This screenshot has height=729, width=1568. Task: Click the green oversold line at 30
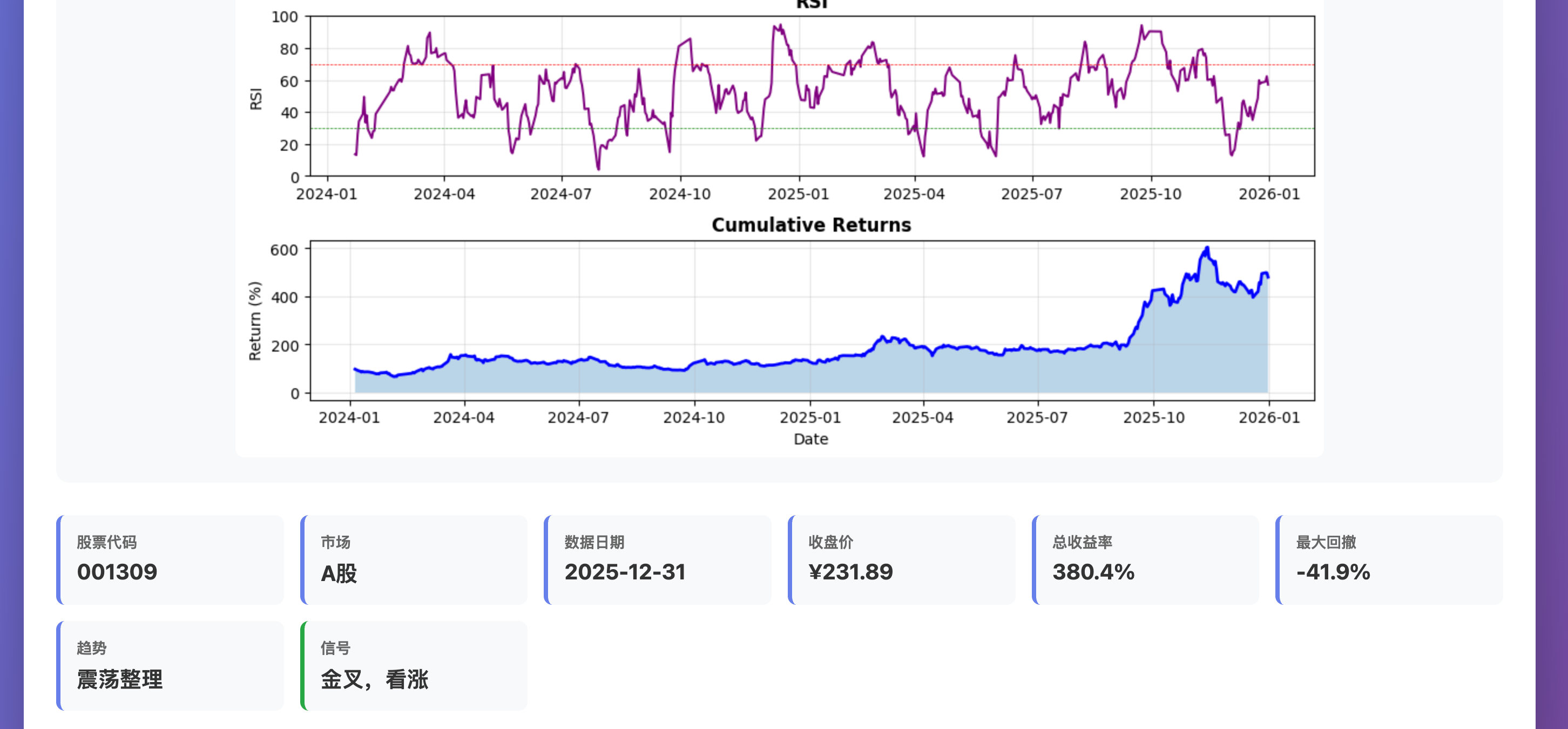point(1290,129)
